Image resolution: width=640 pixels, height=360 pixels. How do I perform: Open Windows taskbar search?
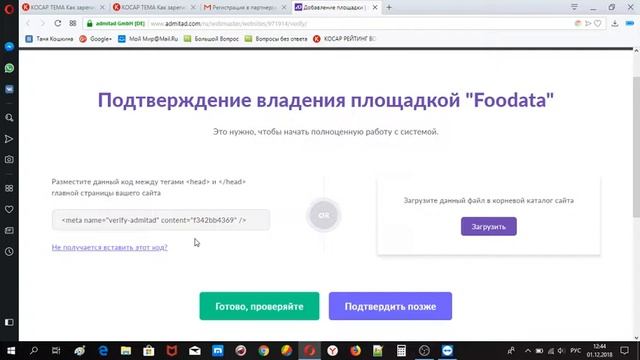click(34, 351)
